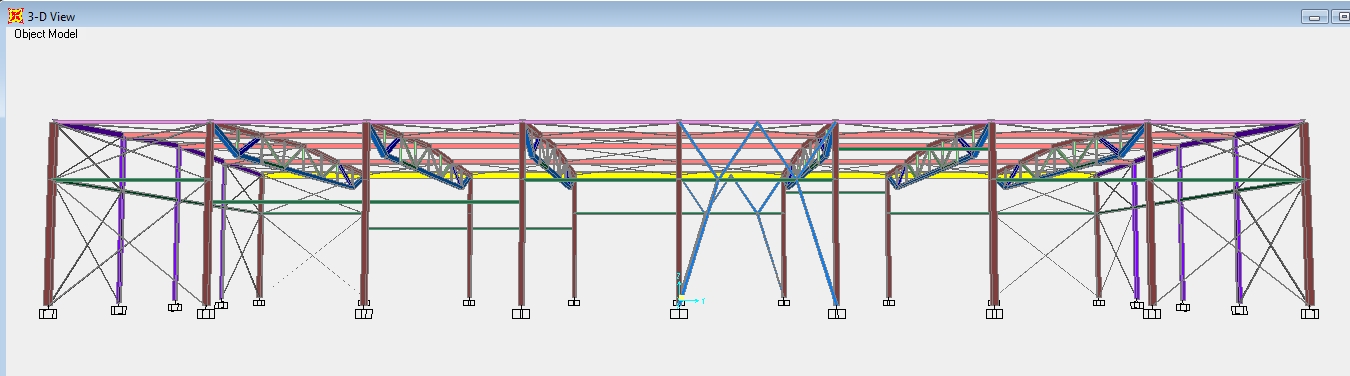Select the blue X-bracing in center bay
The width and height of the screenshot is (1350, 376).
(757, 212)
